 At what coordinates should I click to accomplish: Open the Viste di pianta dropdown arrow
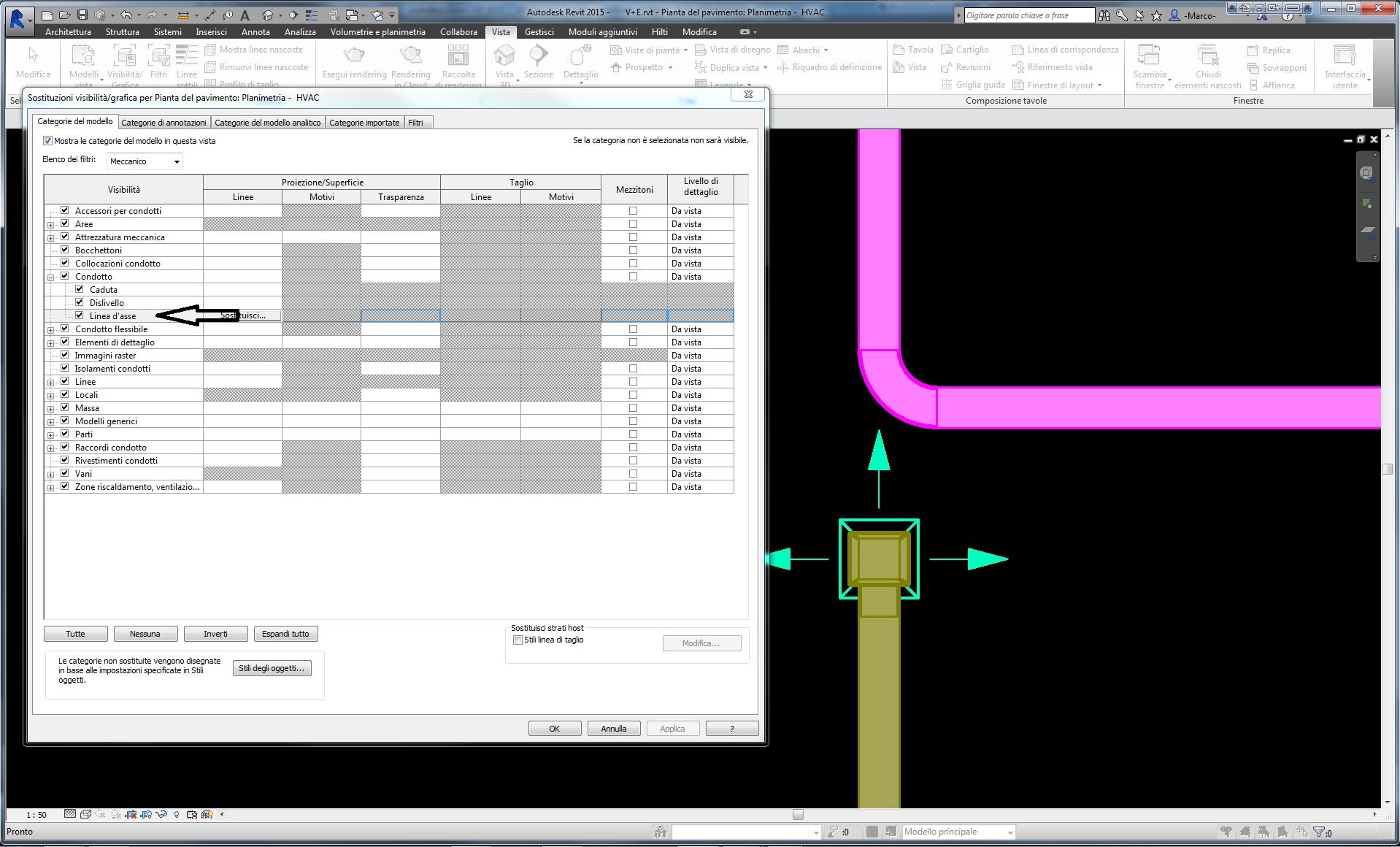tap(685, 50)
